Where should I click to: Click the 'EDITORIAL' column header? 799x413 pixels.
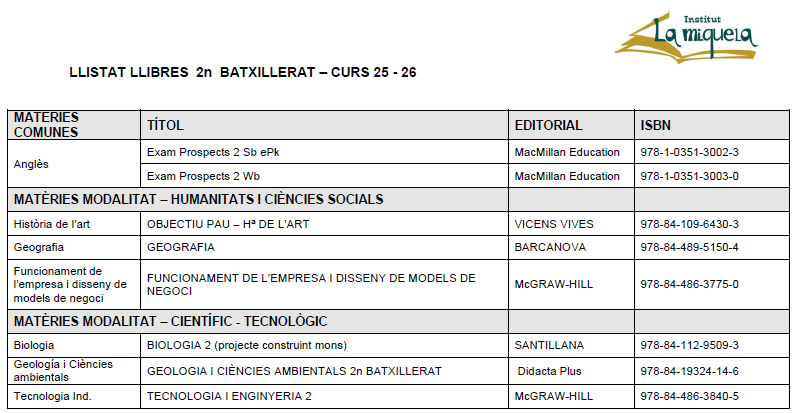tap(548, 125)
